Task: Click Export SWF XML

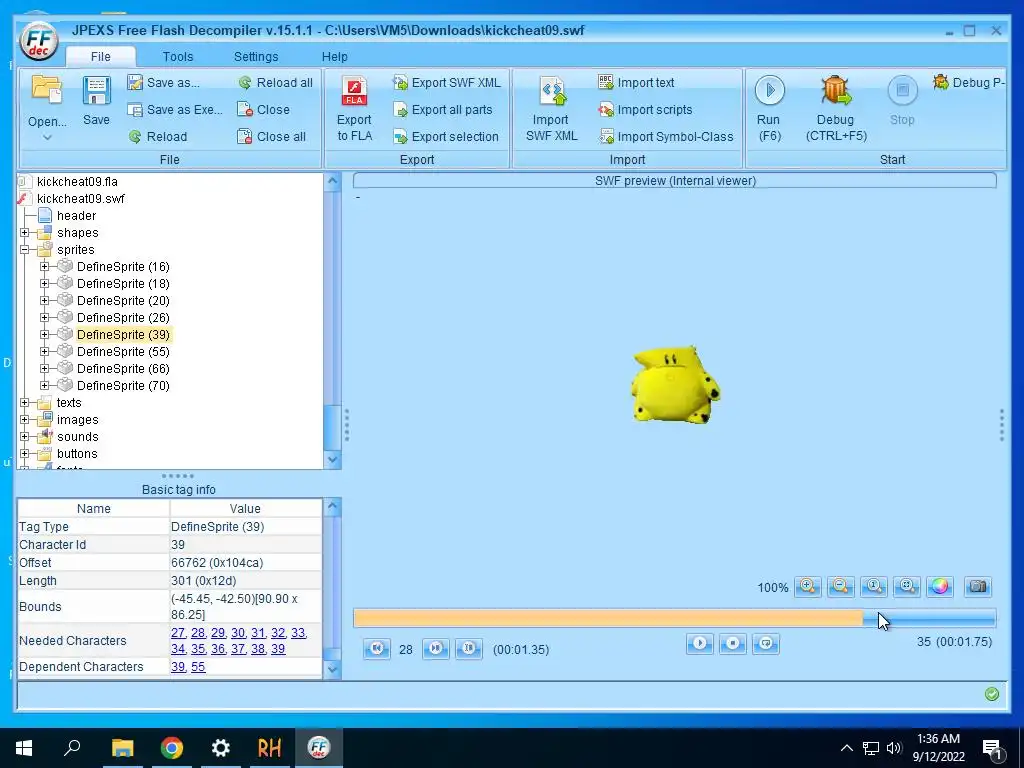Action: click(447, 82)
